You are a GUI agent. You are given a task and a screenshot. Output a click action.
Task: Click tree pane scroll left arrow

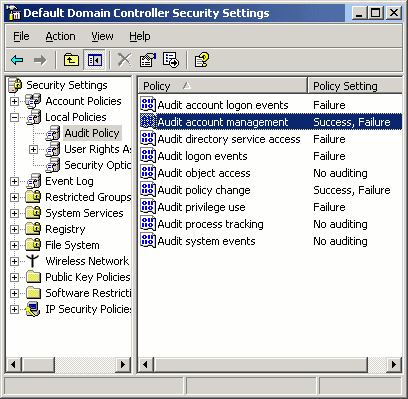(x=14, y=364)
